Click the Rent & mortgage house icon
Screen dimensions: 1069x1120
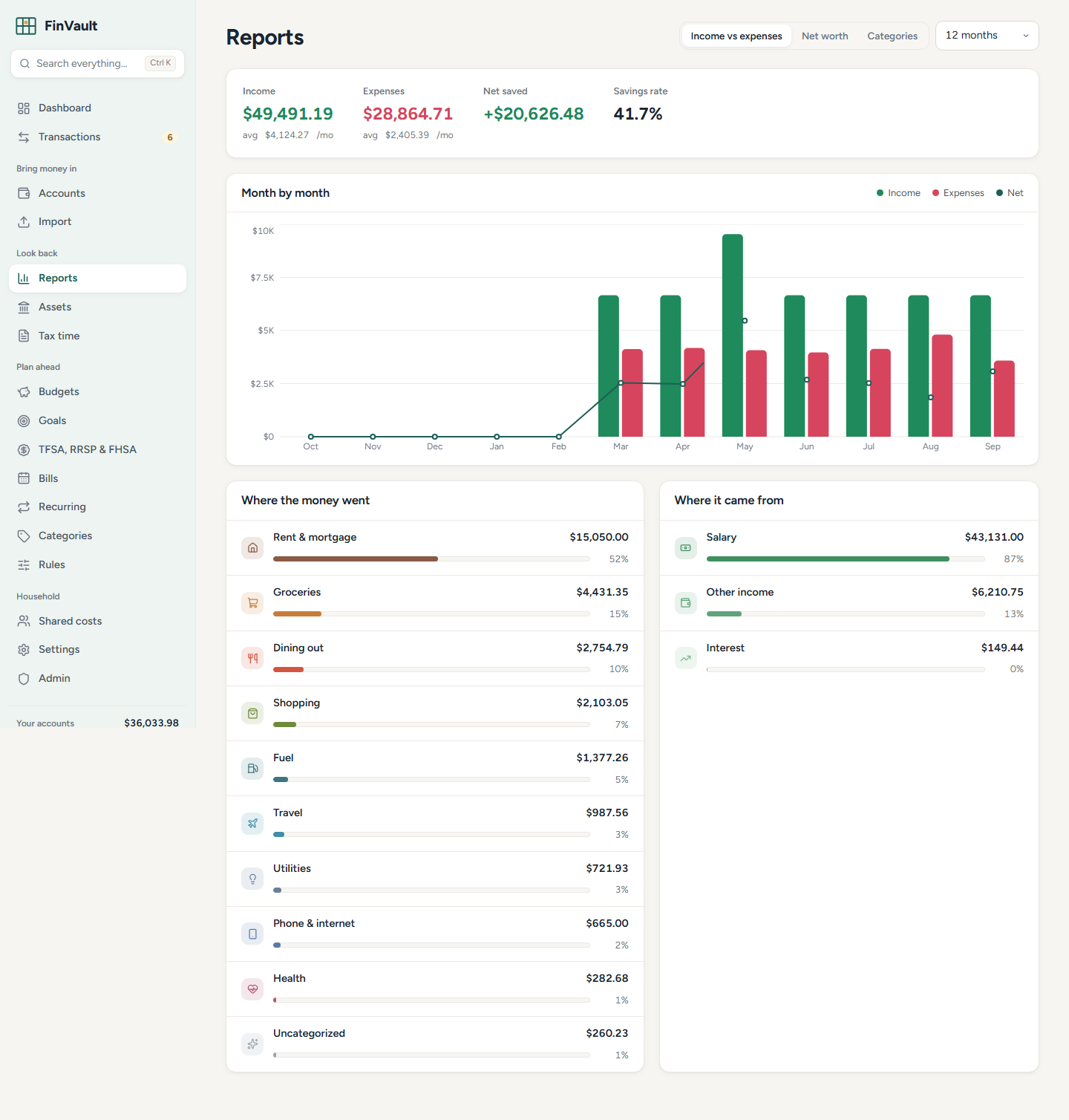(252, 548)
